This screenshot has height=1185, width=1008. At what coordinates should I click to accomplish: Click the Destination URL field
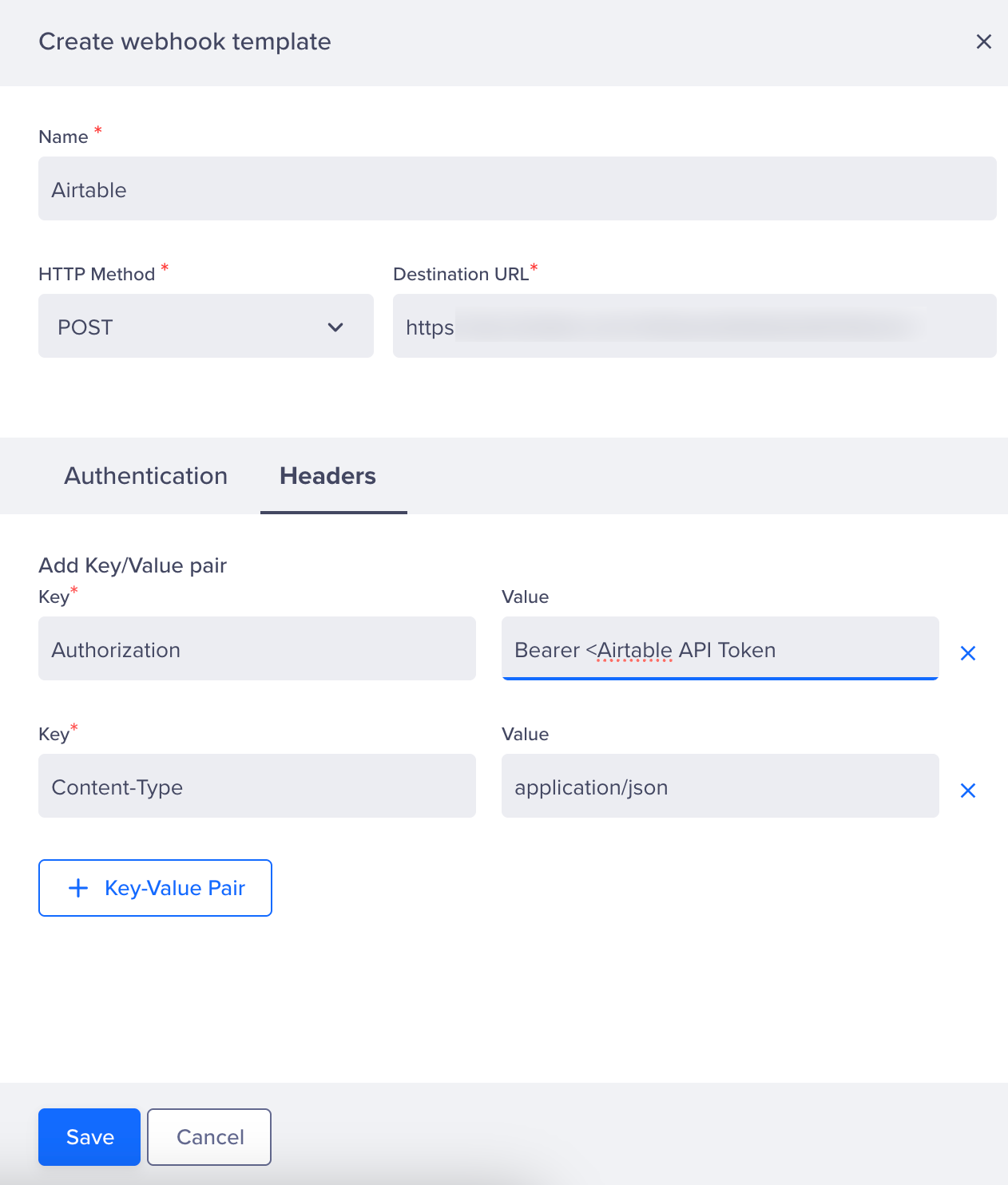[695, 326]
